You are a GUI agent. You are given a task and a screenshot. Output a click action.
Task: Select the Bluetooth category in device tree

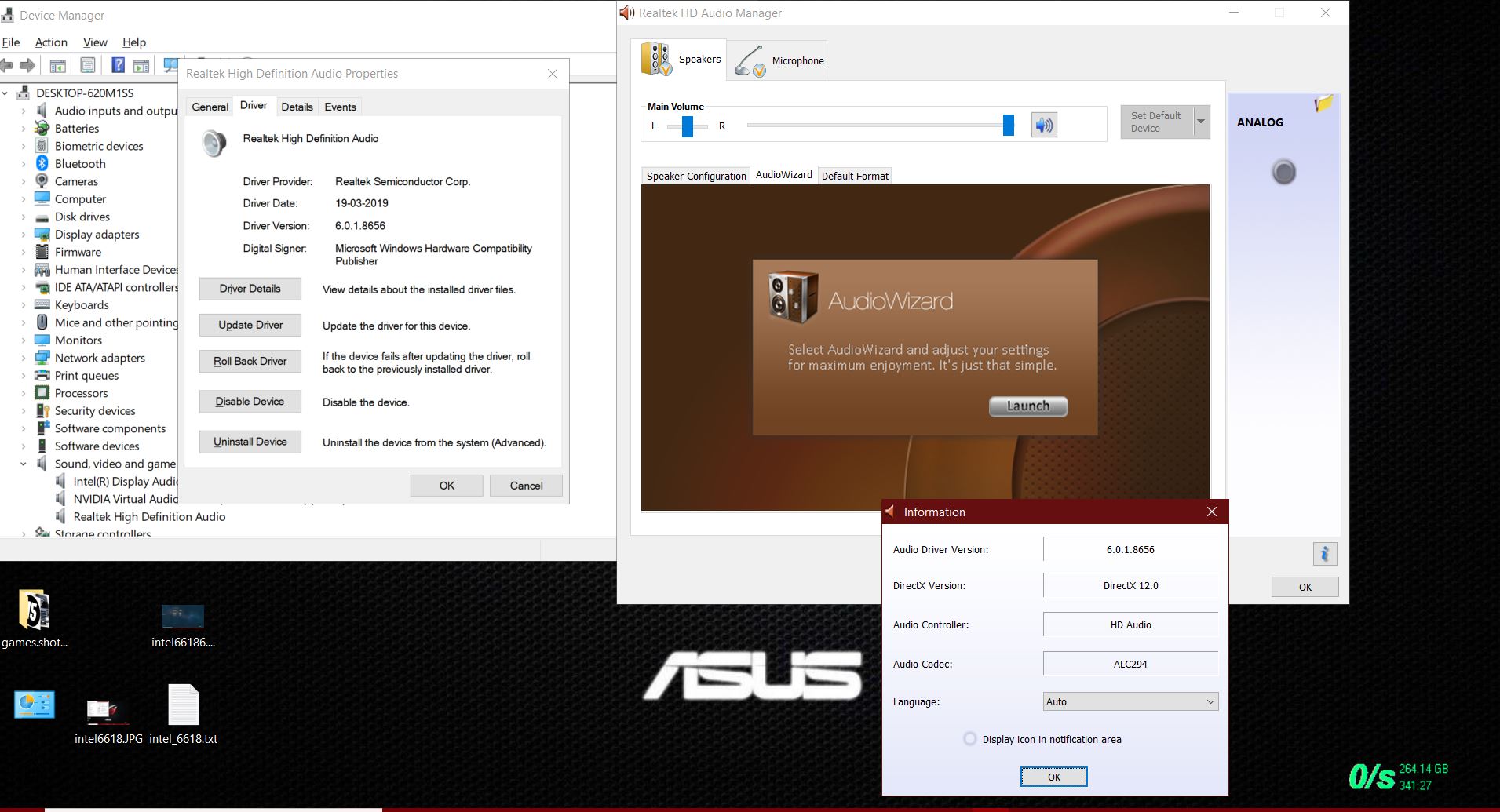(80, 163)
